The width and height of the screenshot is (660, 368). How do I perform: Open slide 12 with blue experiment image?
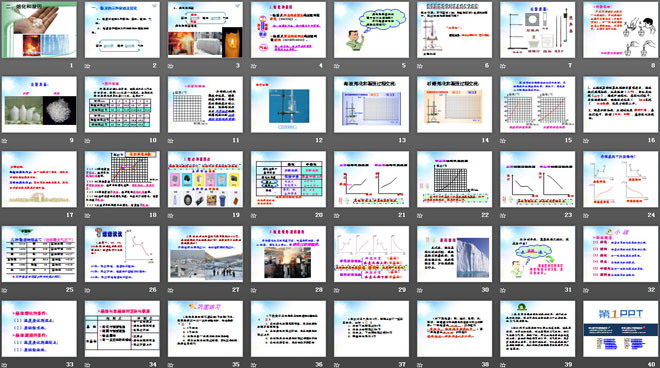[x=288, y=104]
